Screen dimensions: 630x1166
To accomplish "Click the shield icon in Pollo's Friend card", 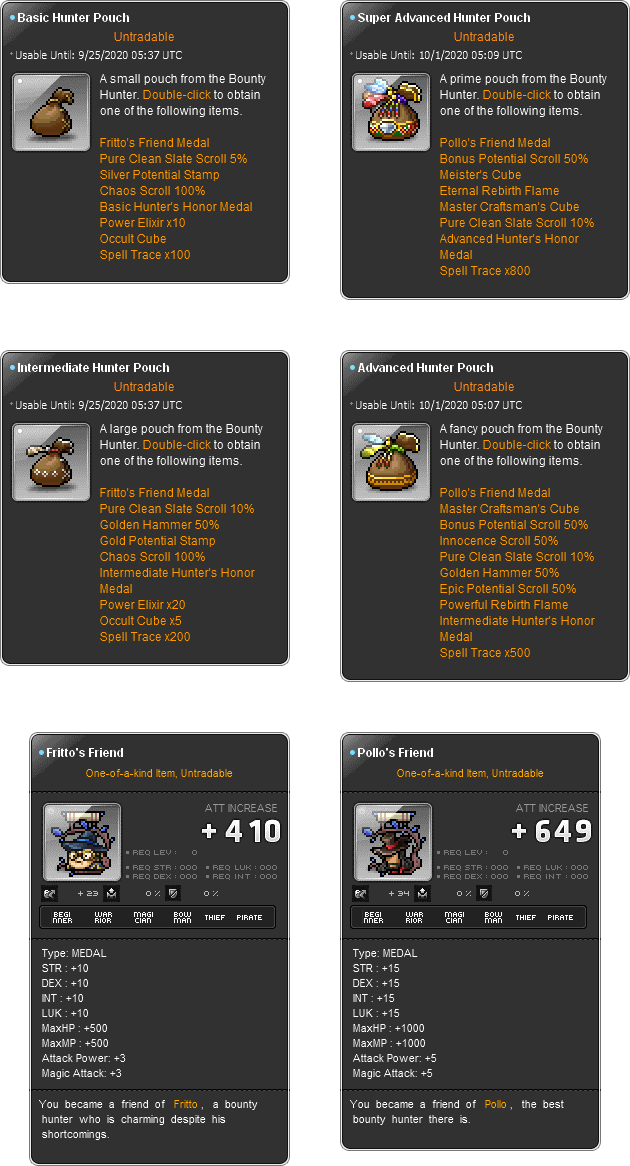I will tap(483, 893).
